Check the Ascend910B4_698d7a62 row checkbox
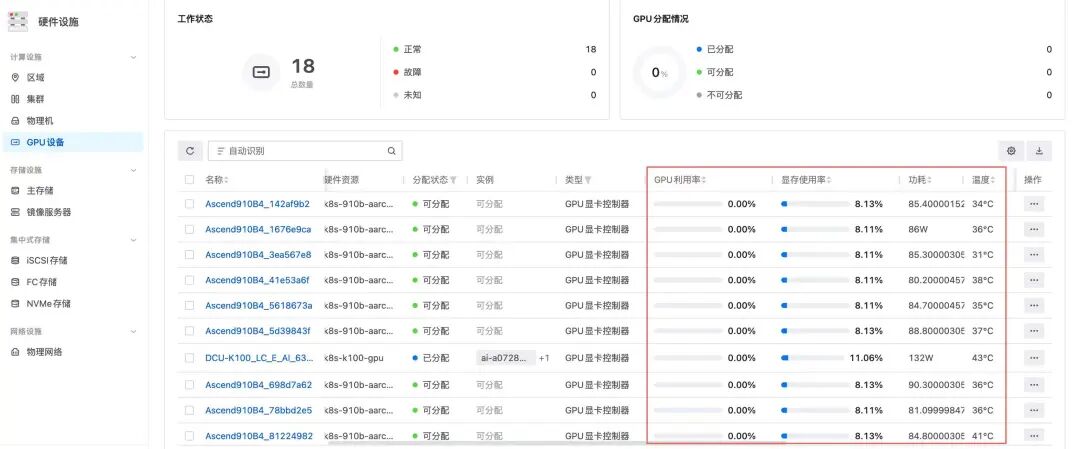The width and height of the screenshot is (1080, 449). click(x=189, y=385)
